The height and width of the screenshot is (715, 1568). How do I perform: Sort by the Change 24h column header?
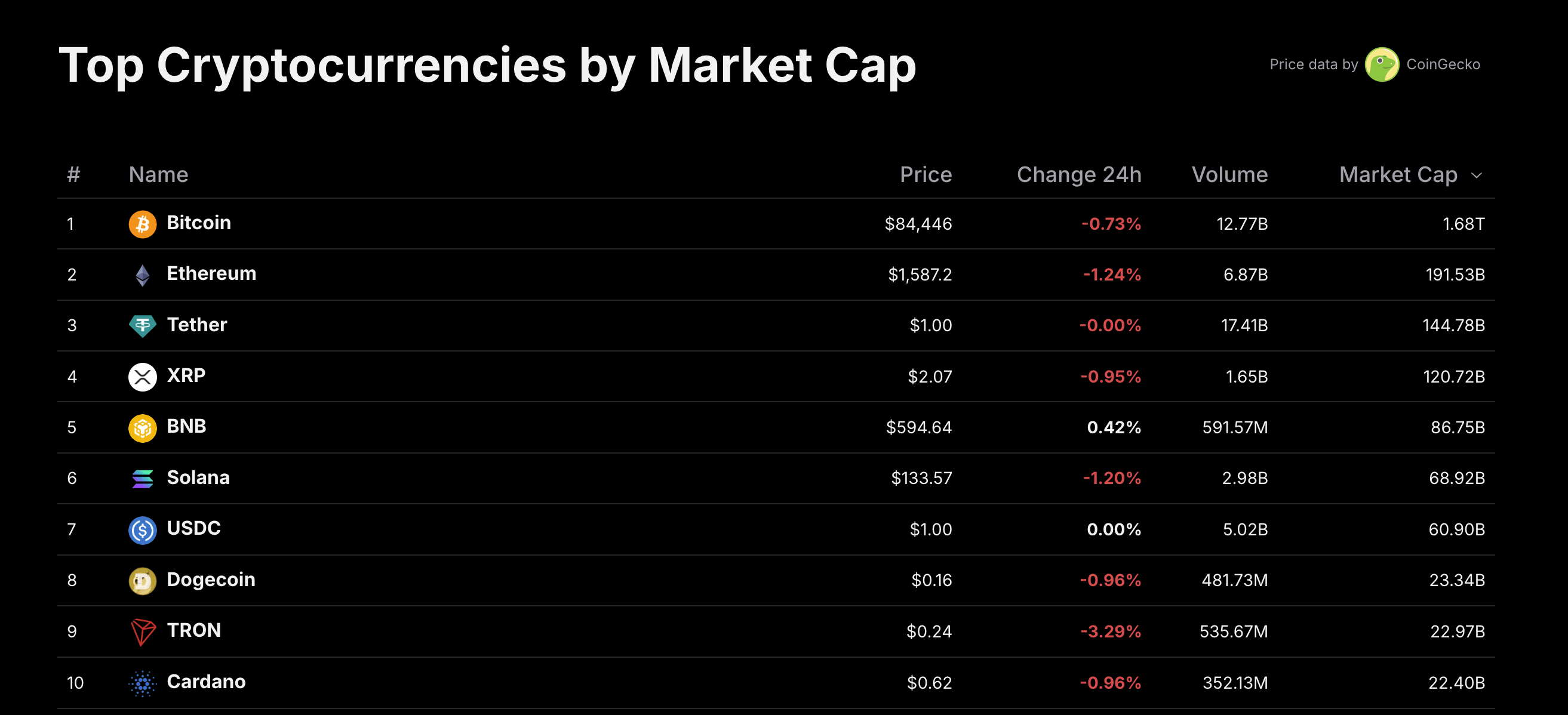(x=1079, y=175)
